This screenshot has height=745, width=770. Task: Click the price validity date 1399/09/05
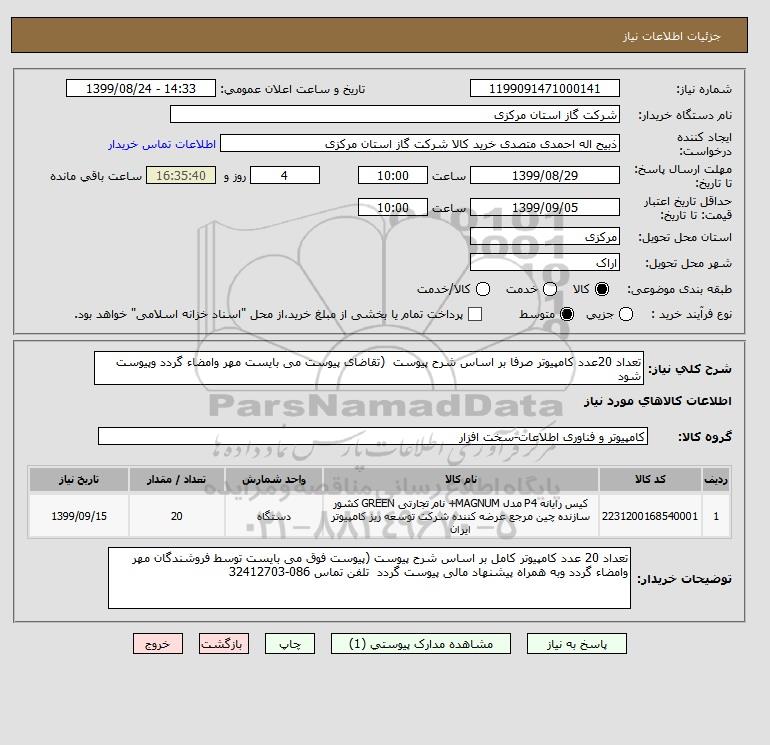(545, 208)
